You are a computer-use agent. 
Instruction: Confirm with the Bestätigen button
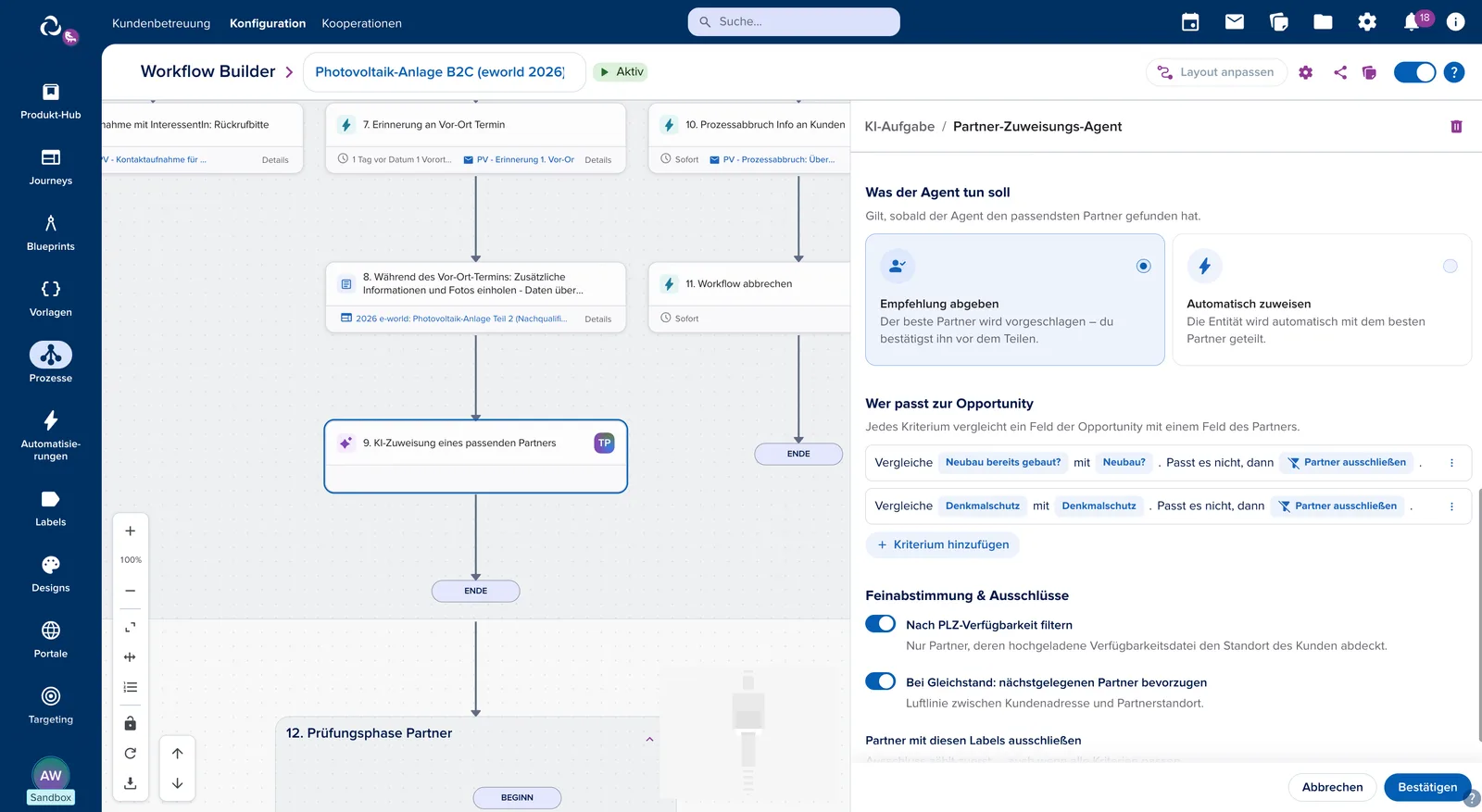click(x=1427, y=787)
